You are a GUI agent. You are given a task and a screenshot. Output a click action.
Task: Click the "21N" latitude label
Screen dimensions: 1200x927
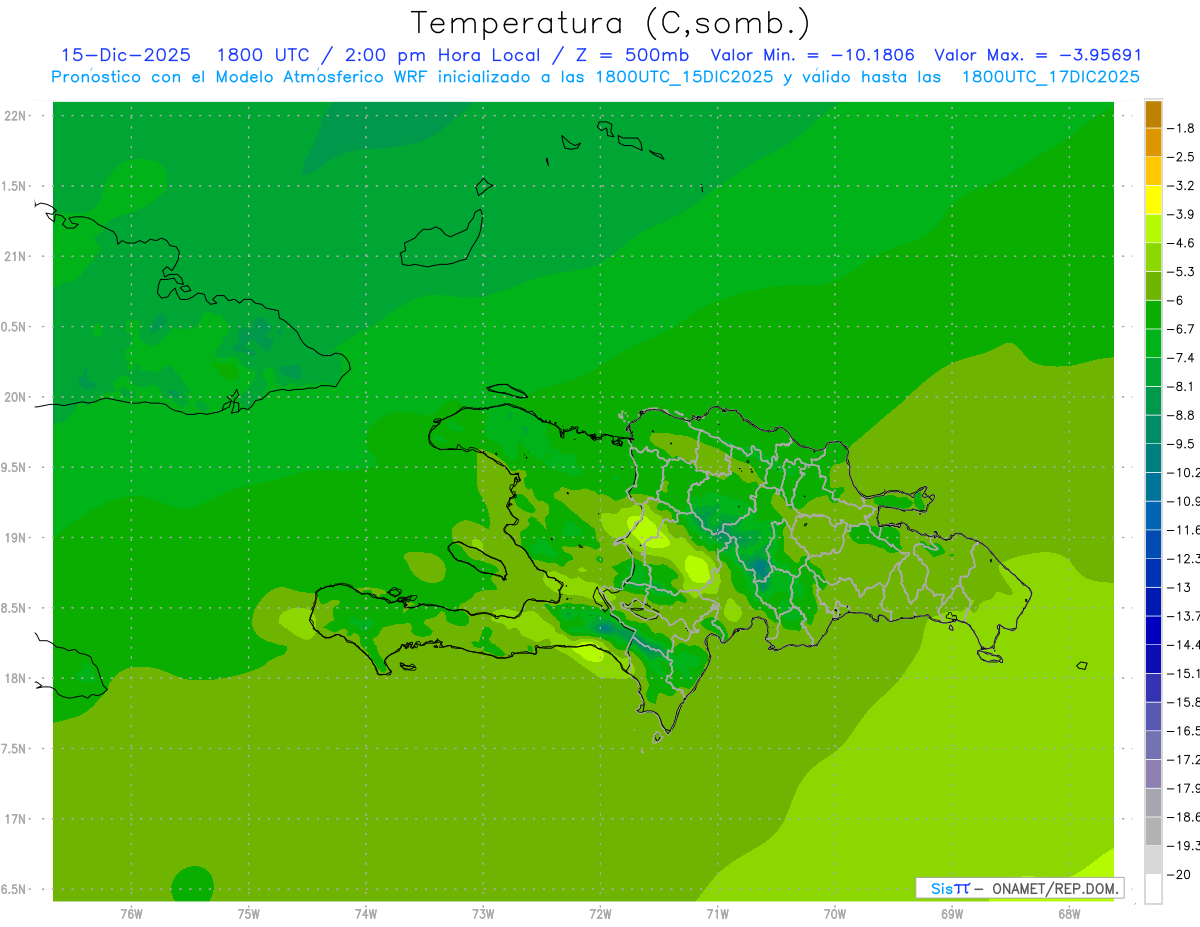point(17,256)
